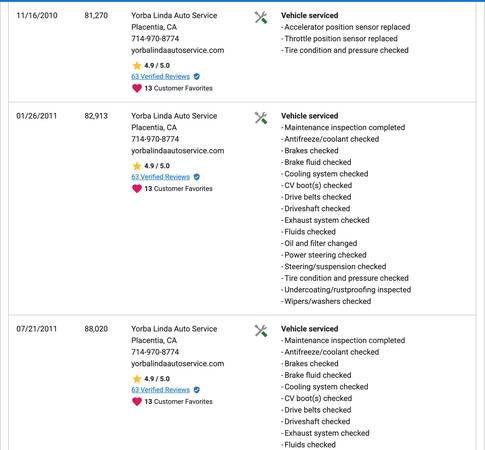485x450 pixels.
Task: Click the heart favorites icon in 07/21/2011 entry
Action: pos(137,402)
